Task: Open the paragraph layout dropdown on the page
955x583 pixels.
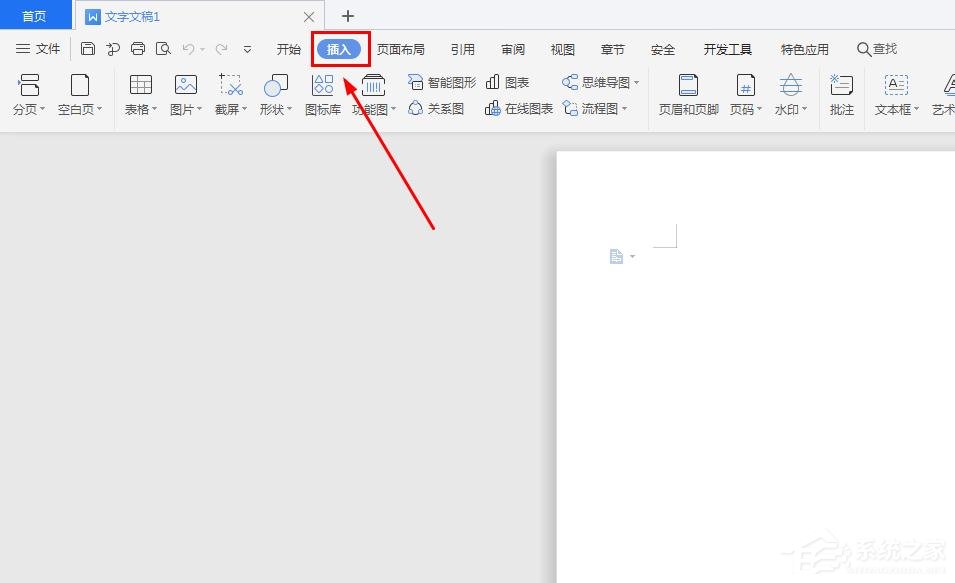Action: [633, 256]
